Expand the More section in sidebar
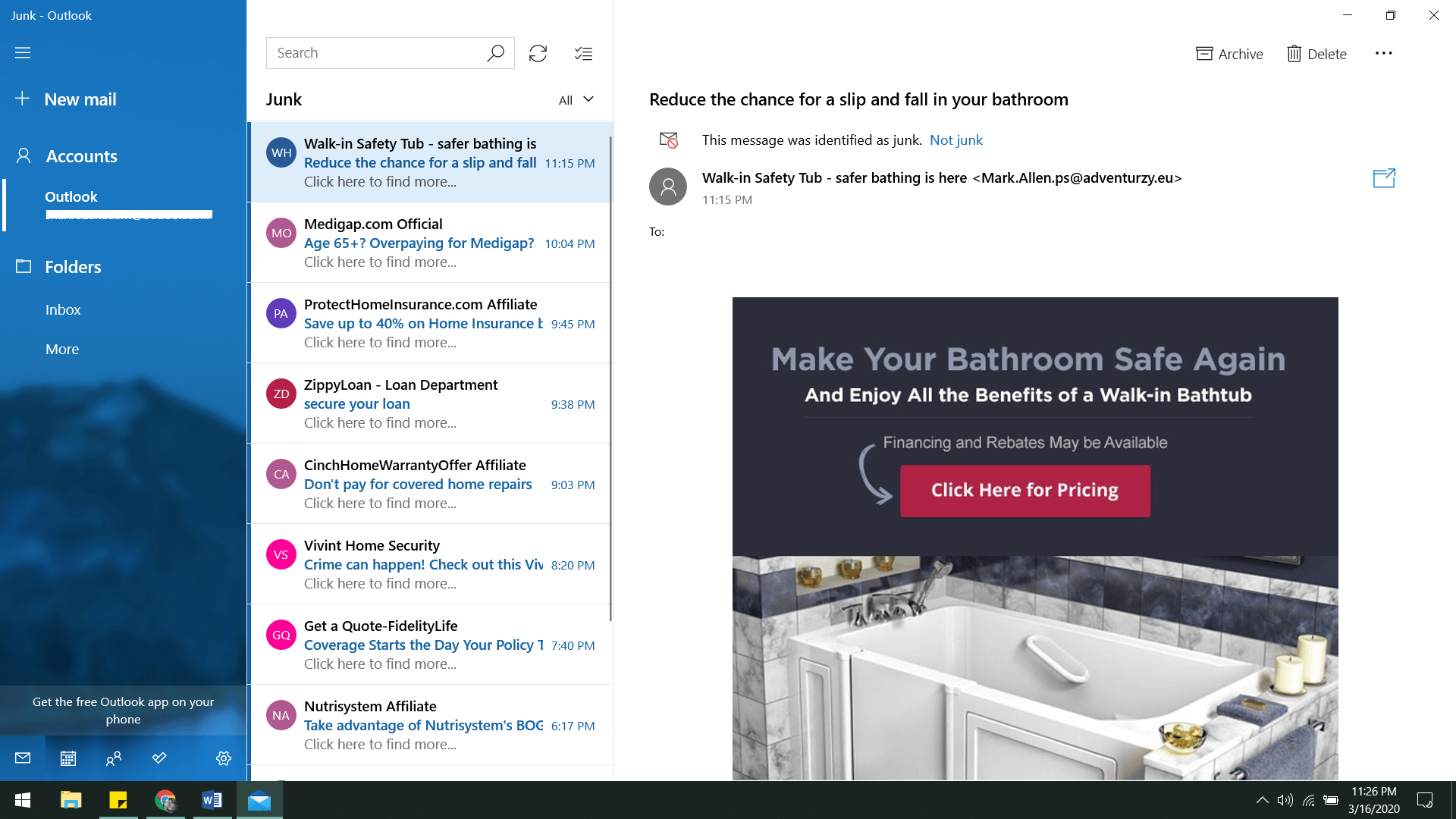 click(62, 348)
